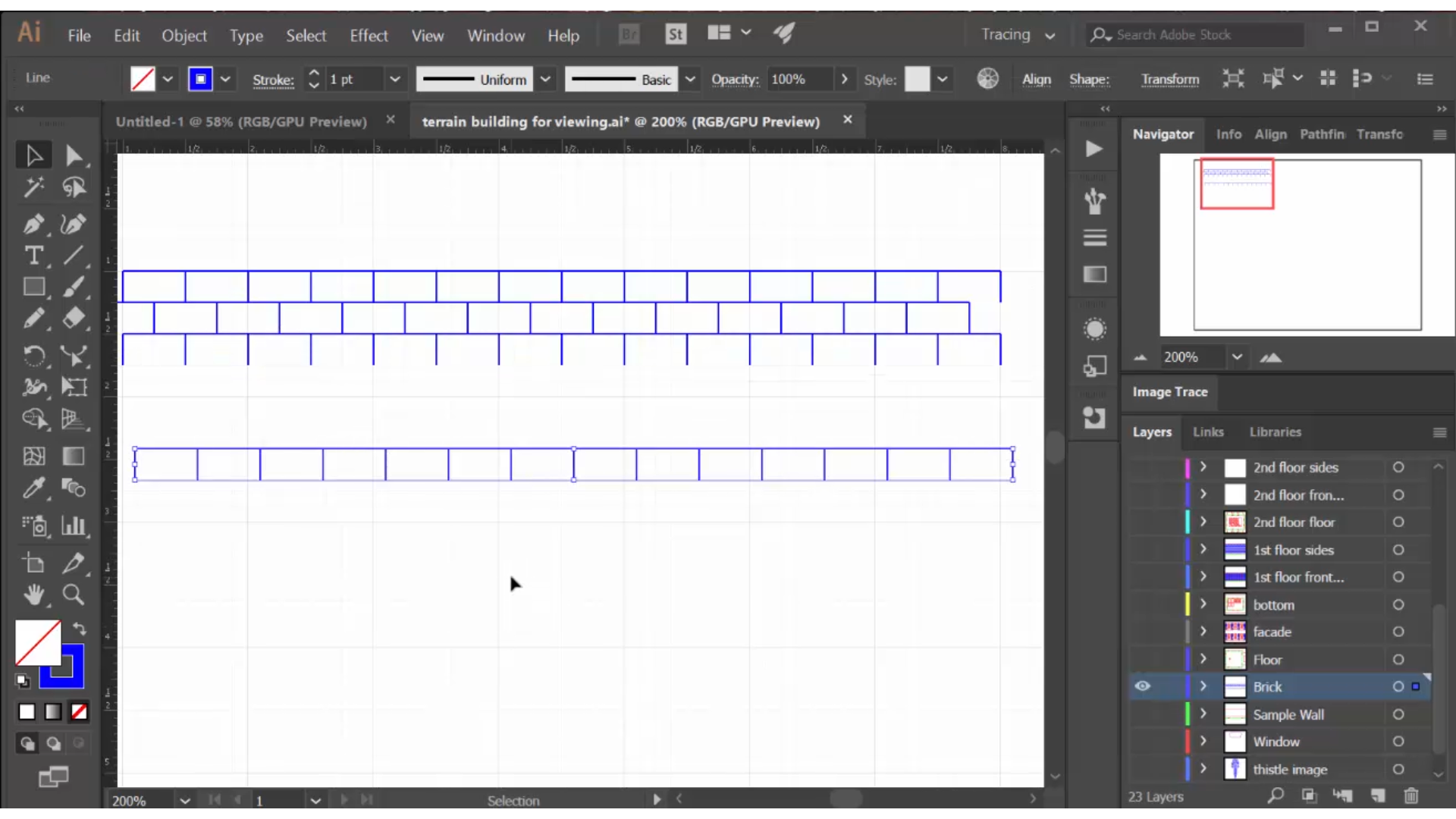Viewport: 1456px width, 819px height.
Task: Open the Object menu
Action: tap(184, 35)
